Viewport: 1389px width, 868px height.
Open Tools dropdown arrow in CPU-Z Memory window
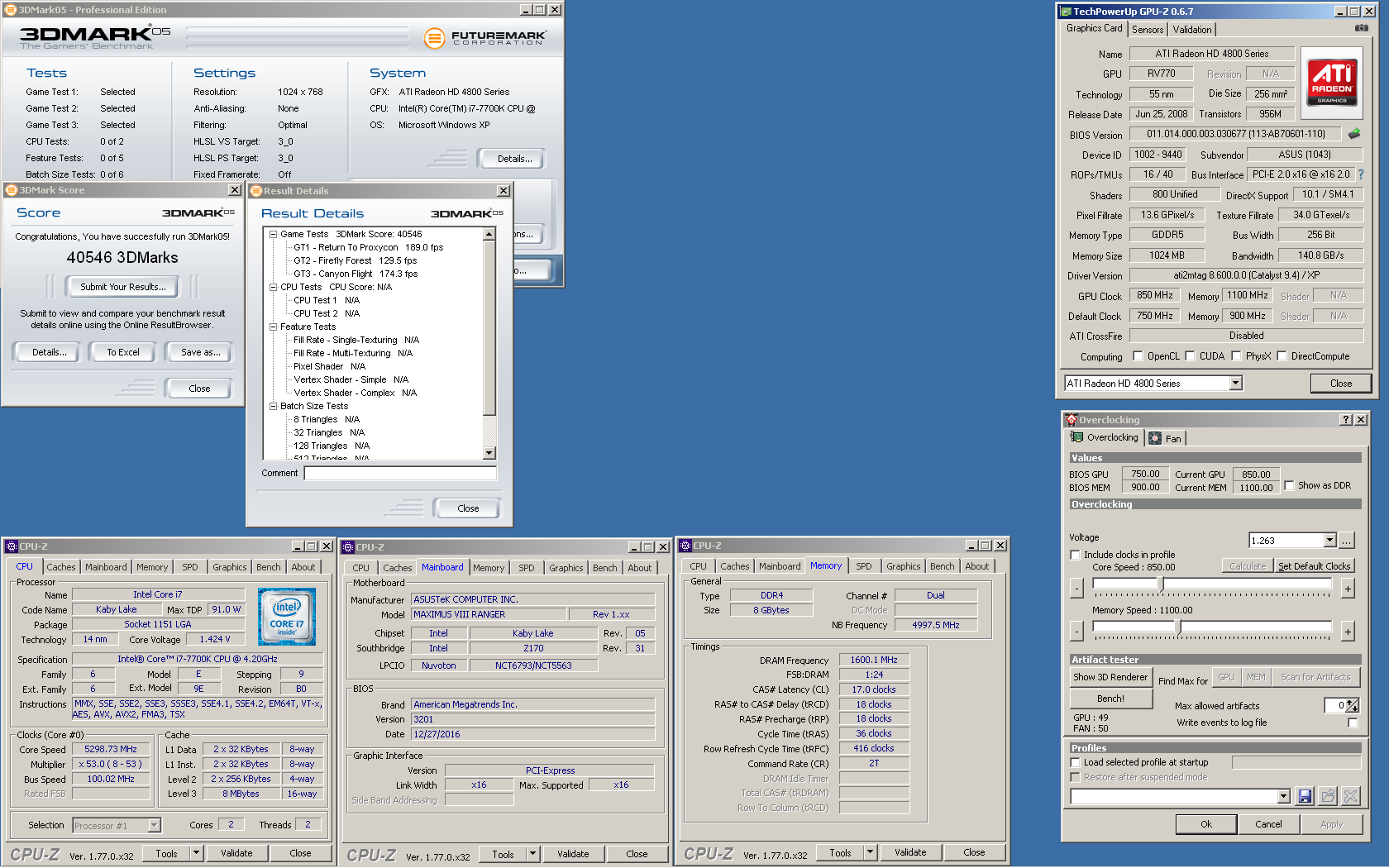pos(870,852)
